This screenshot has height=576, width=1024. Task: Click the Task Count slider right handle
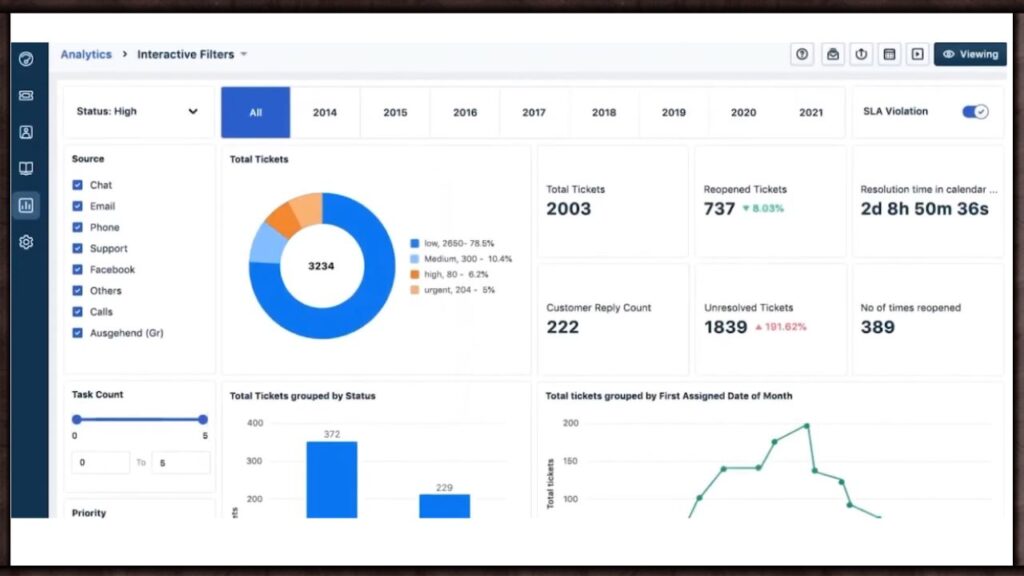[x=203, y=419]
